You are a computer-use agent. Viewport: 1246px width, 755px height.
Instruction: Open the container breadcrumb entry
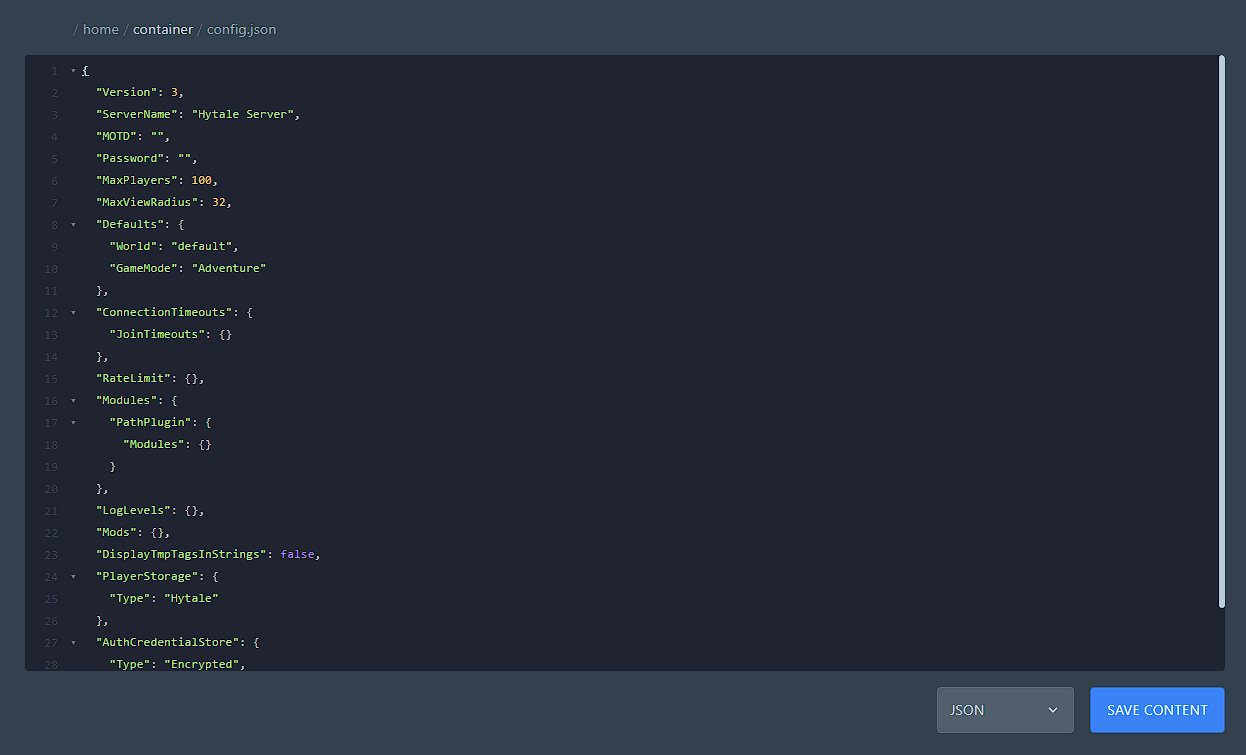coord(162,29)
